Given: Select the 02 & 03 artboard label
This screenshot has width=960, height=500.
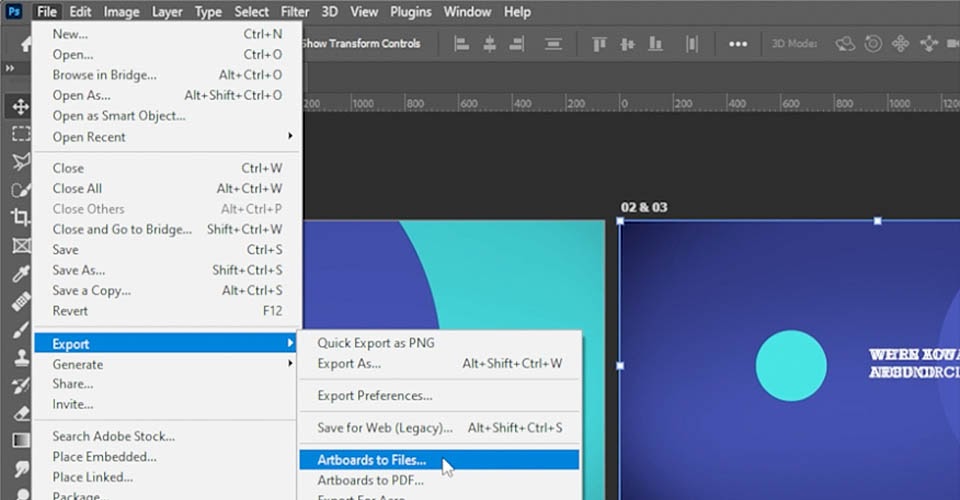Looking at the screenshot, I should (644, 207).
